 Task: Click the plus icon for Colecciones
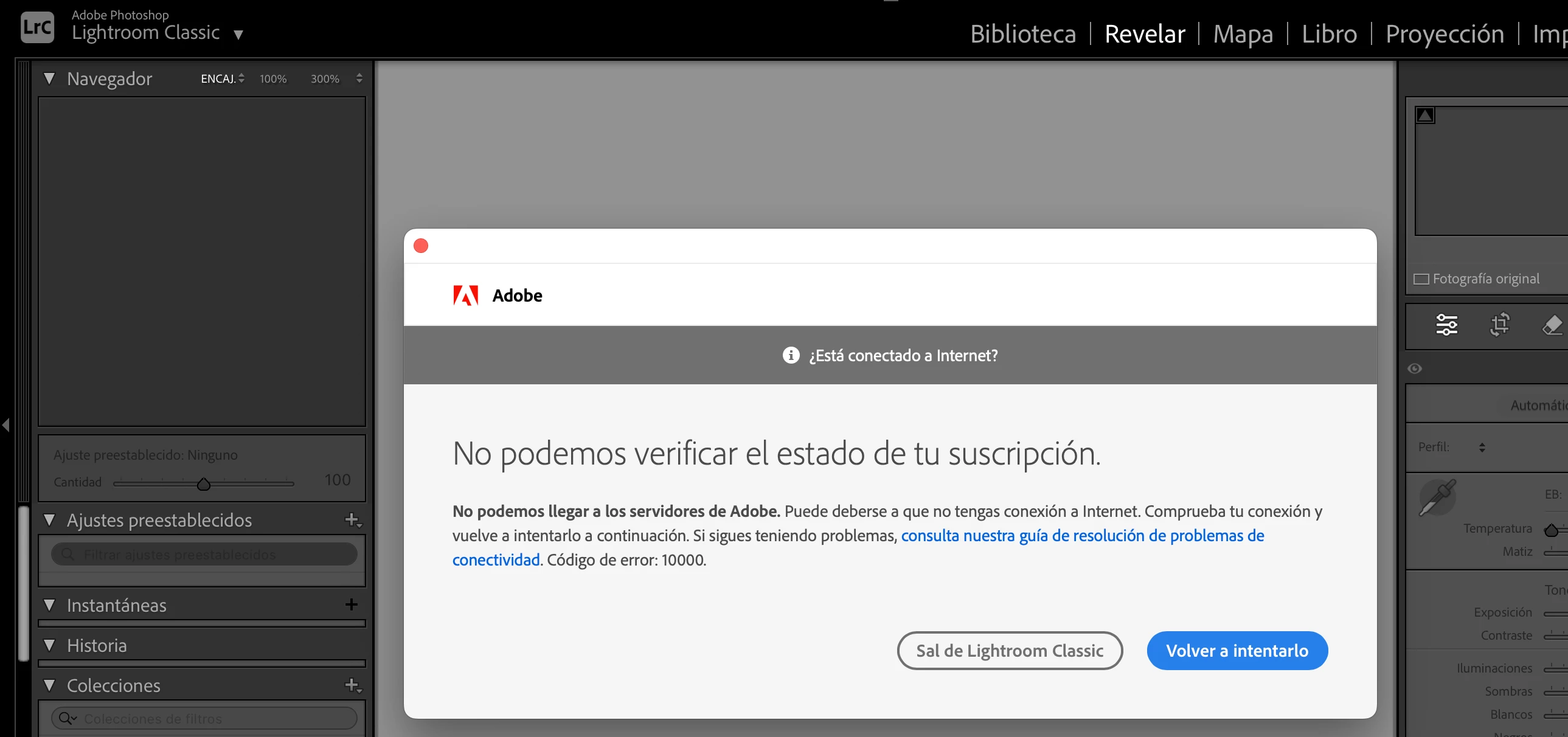(352, 685)
